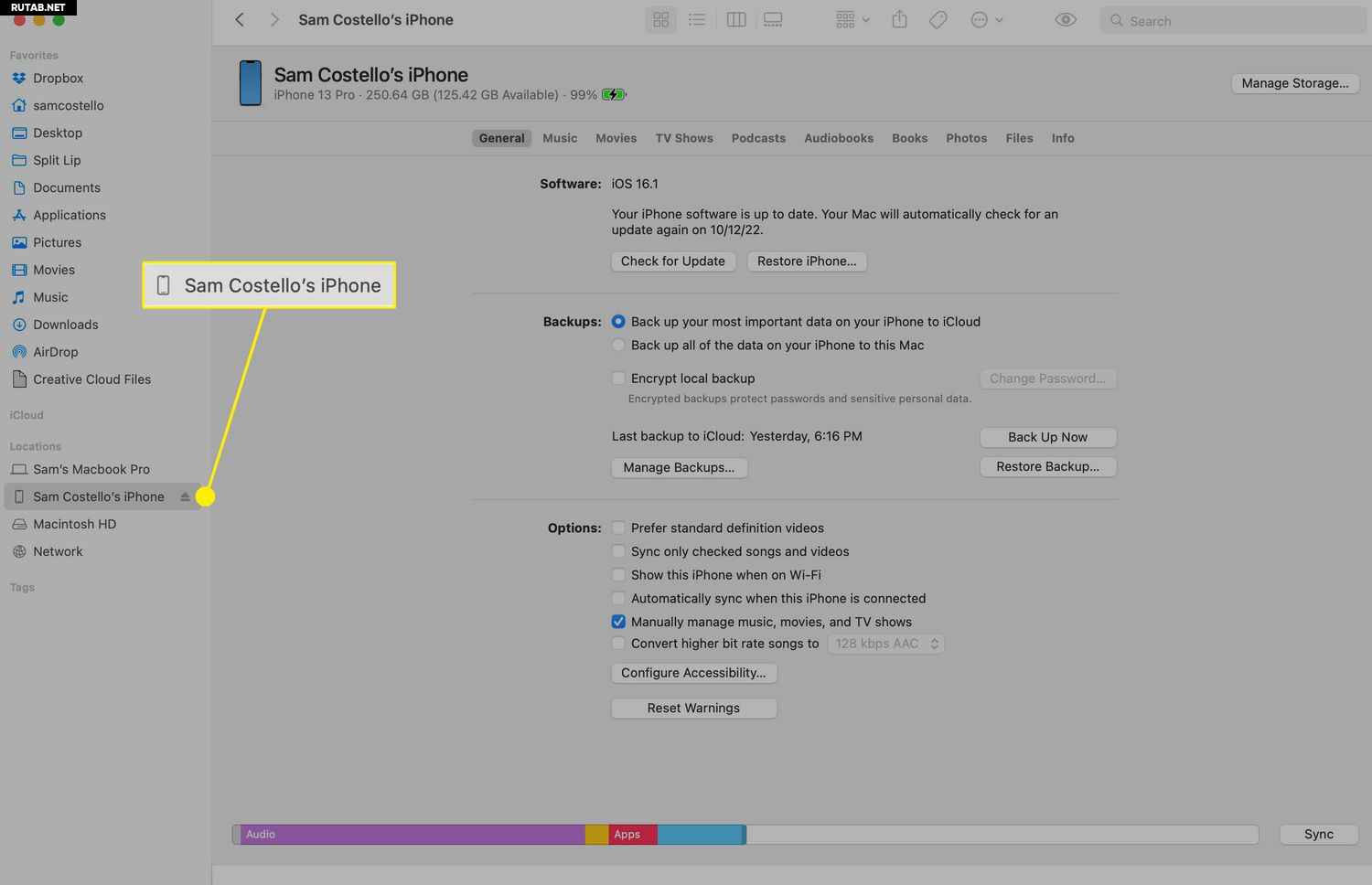Open the 128 kbps AAC dropdown

tap(885, 644)
